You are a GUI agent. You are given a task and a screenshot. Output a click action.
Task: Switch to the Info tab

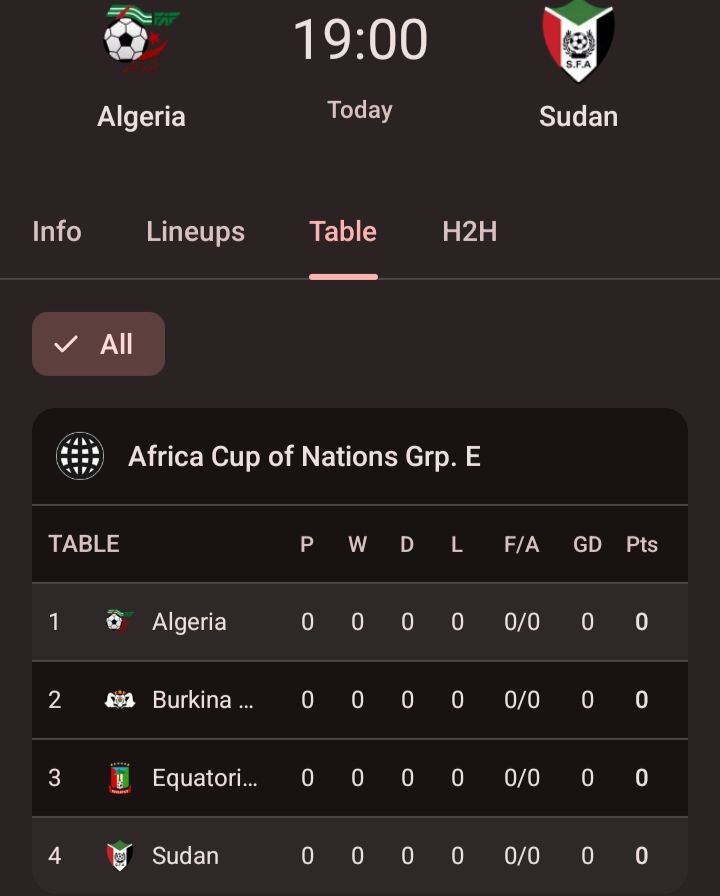[57, 231]
